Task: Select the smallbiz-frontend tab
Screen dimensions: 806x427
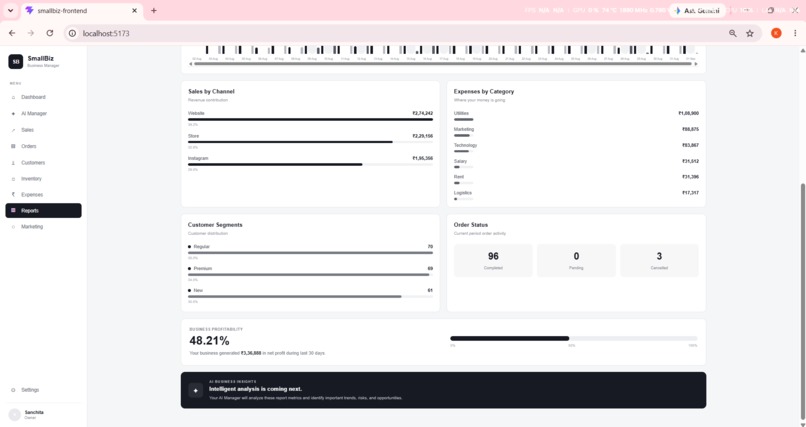Action: point(82,10)
